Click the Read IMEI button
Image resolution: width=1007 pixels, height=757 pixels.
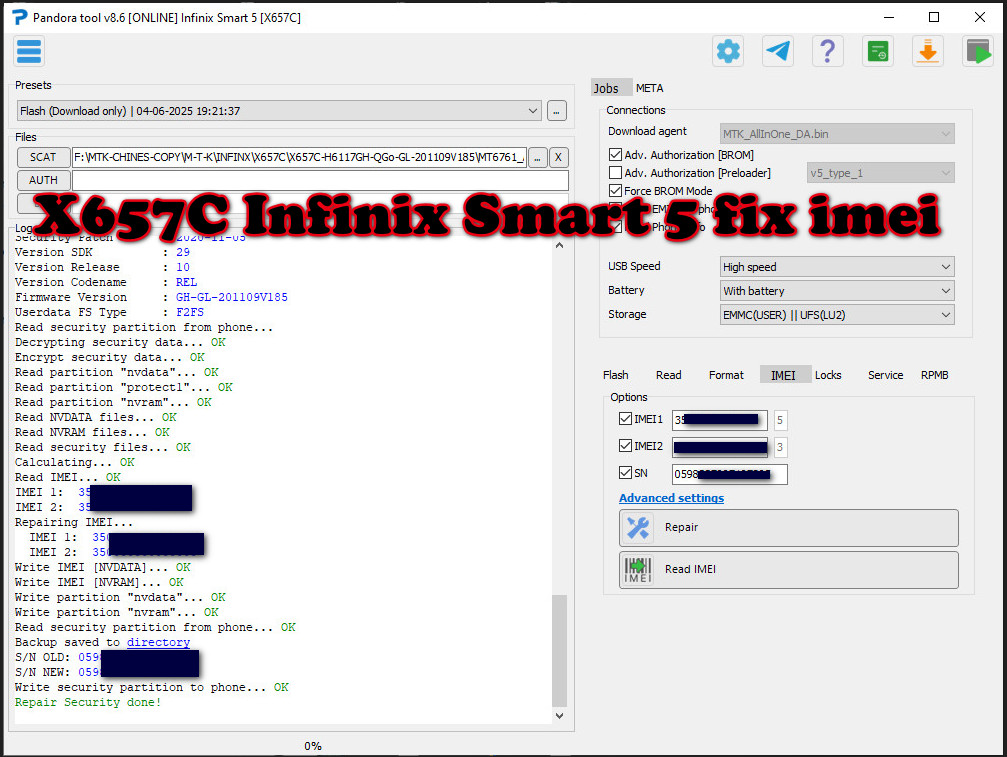pos(789,570)
